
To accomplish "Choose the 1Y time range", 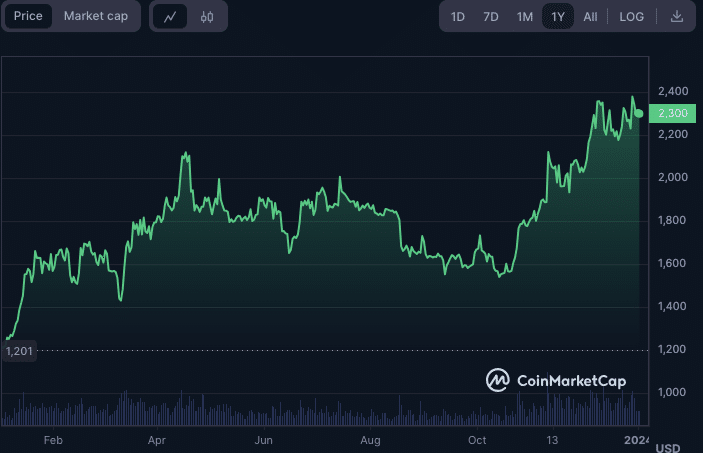I will (x=558, y=16).
